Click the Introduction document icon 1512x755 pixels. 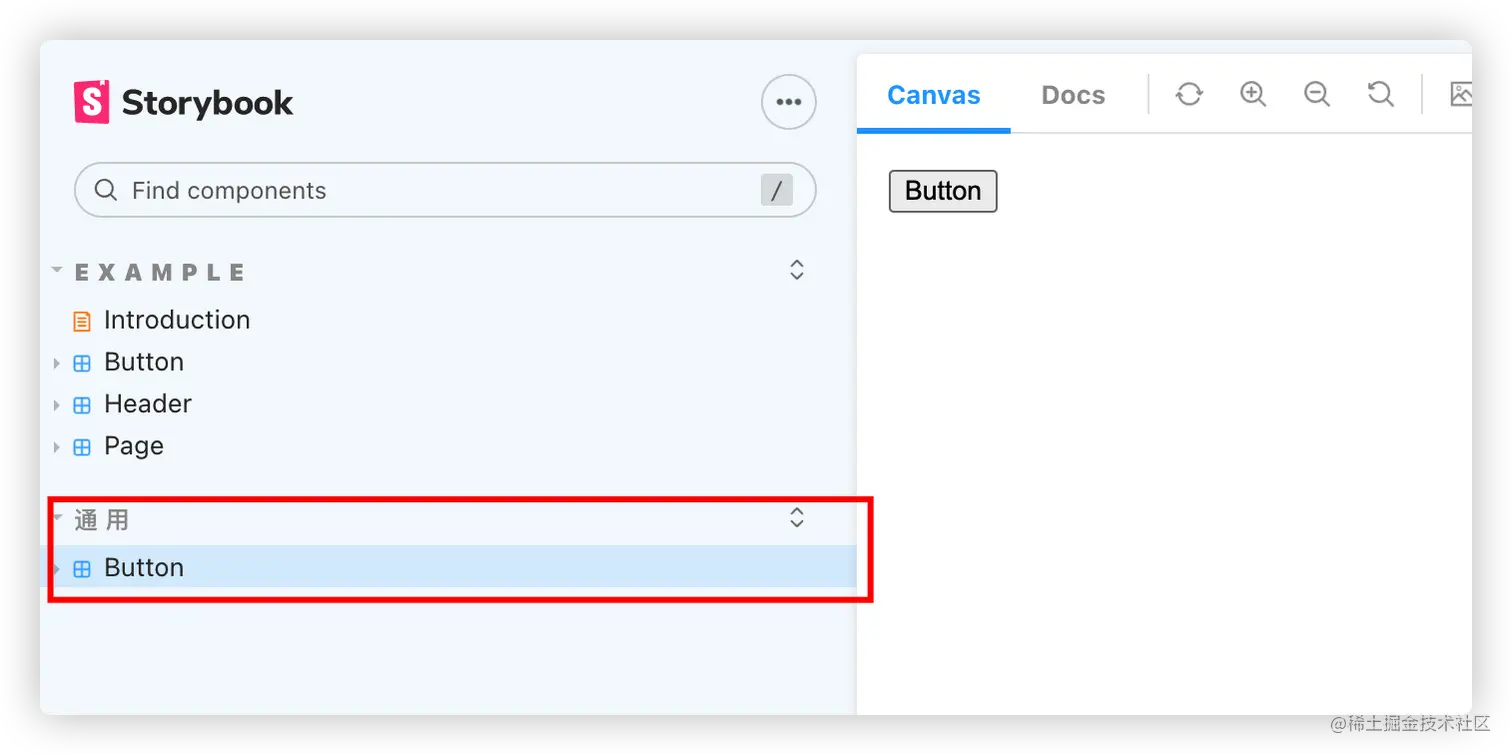pyautogui.click(x=82, y=321)
